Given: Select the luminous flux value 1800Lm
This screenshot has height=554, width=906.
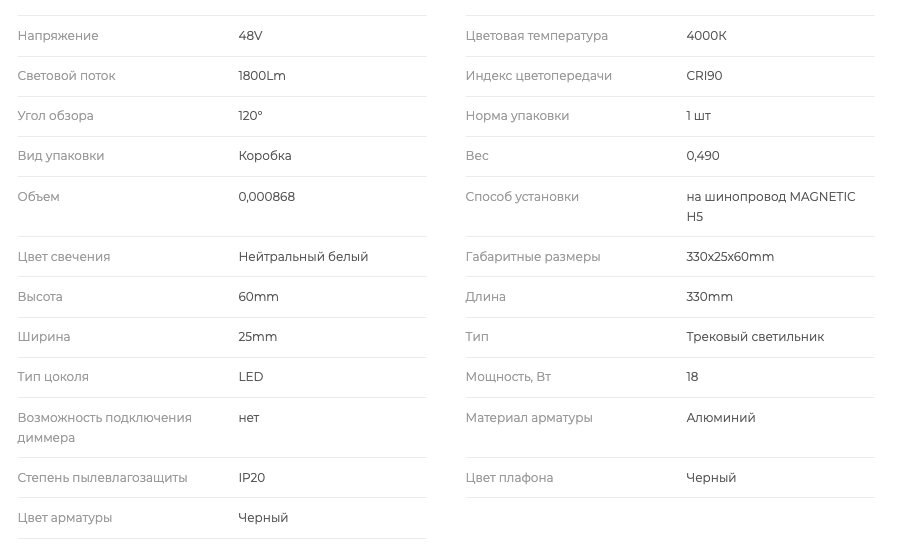Looking at the screenshot, I should click(262, 76).
